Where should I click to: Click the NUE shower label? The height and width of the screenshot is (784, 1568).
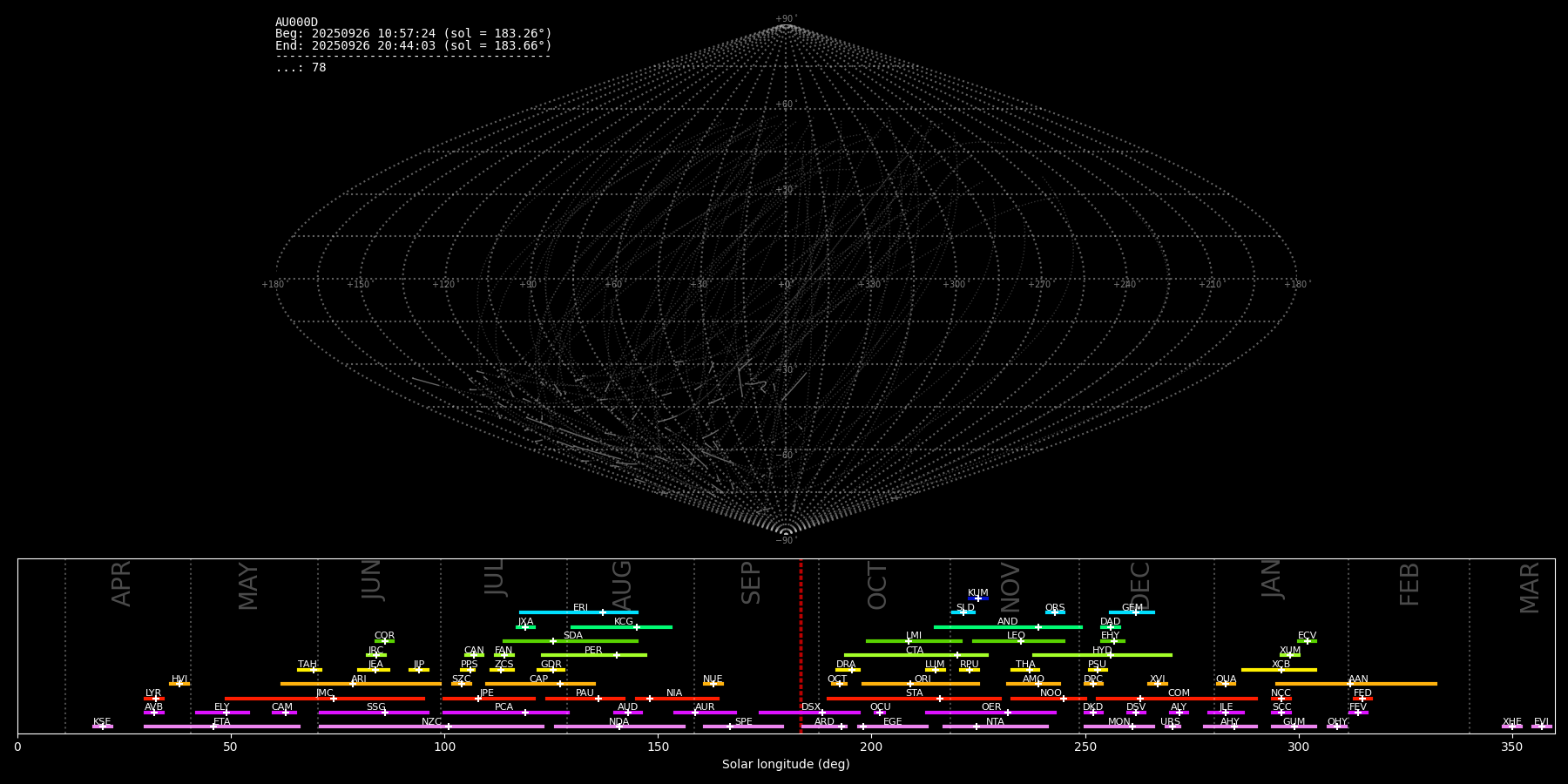713,679
